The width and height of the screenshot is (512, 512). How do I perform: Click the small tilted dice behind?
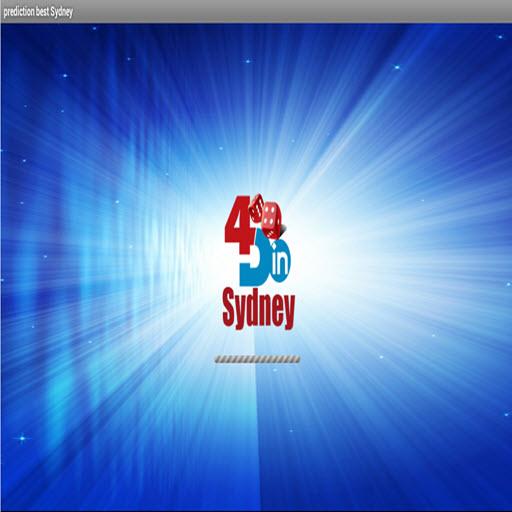pyautogui.click(x=257, y=207)
